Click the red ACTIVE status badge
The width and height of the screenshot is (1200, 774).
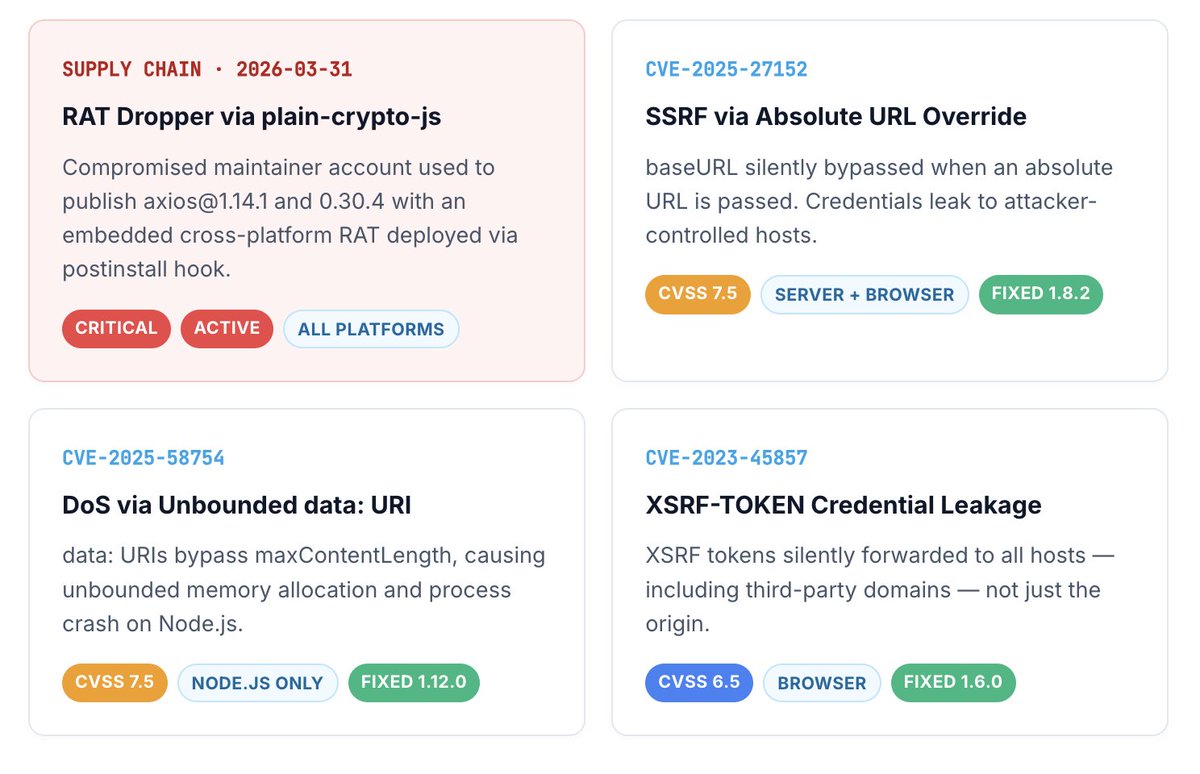(227, 328)
